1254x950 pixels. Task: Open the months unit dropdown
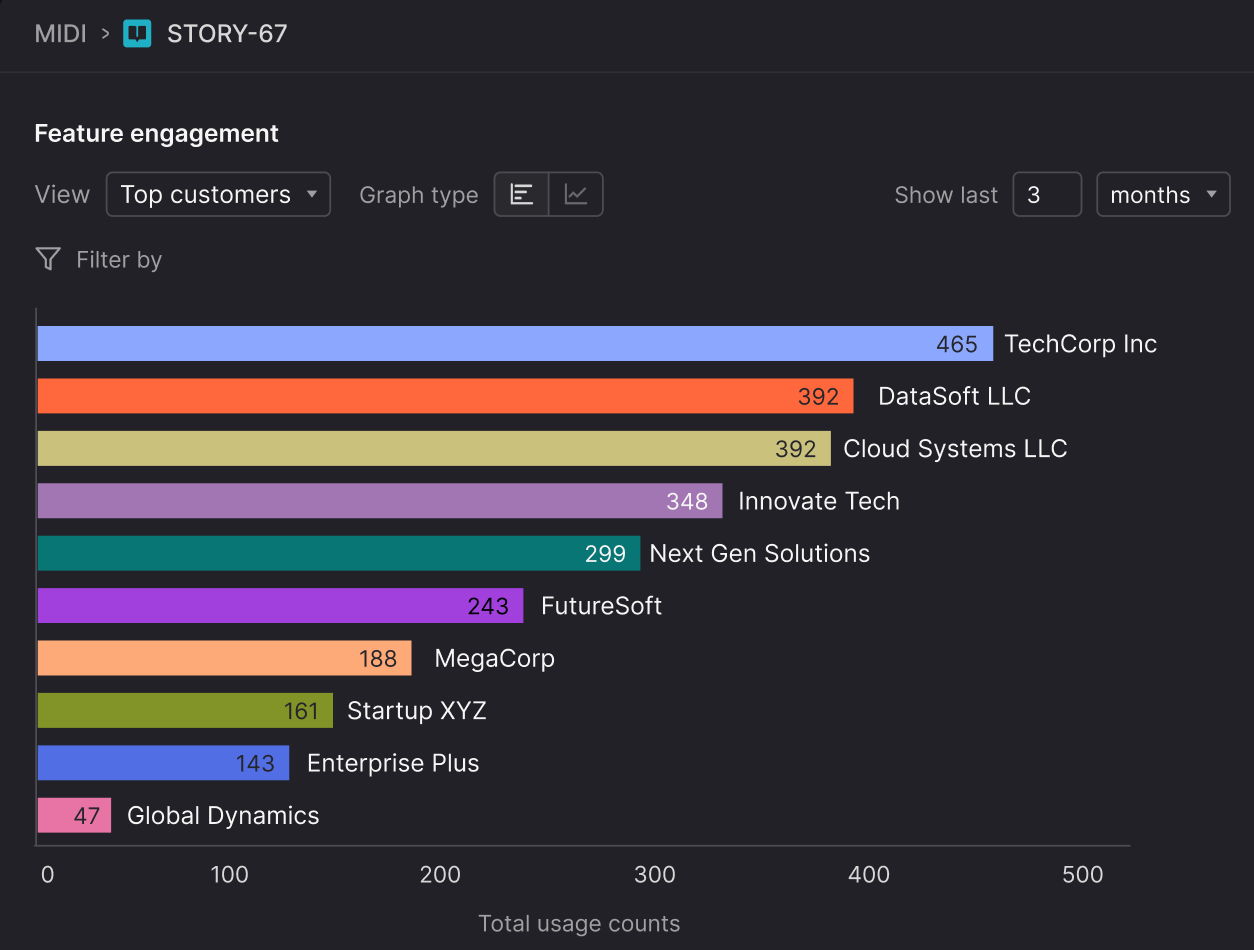point(1163,194)
